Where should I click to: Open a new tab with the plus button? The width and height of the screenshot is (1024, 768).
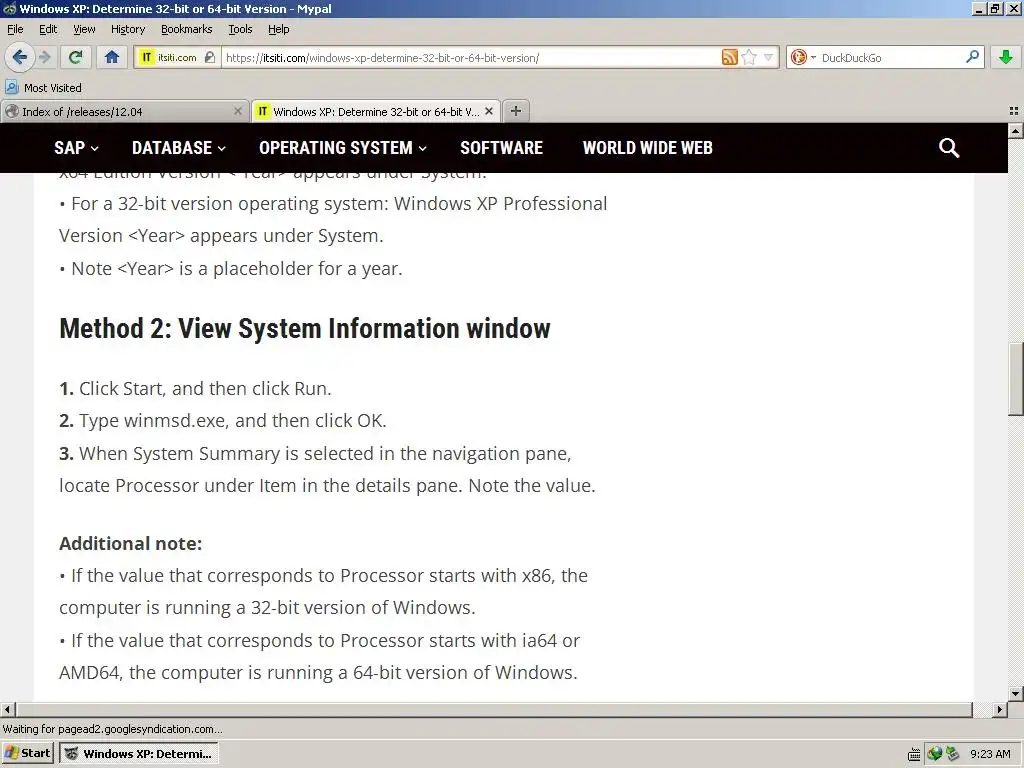point(515,111)
